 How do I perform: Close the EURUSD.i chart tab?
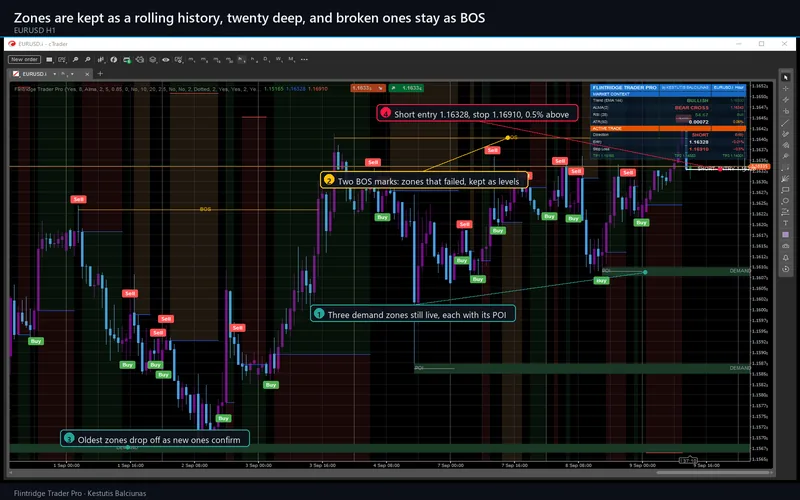(x=87, y=74)
